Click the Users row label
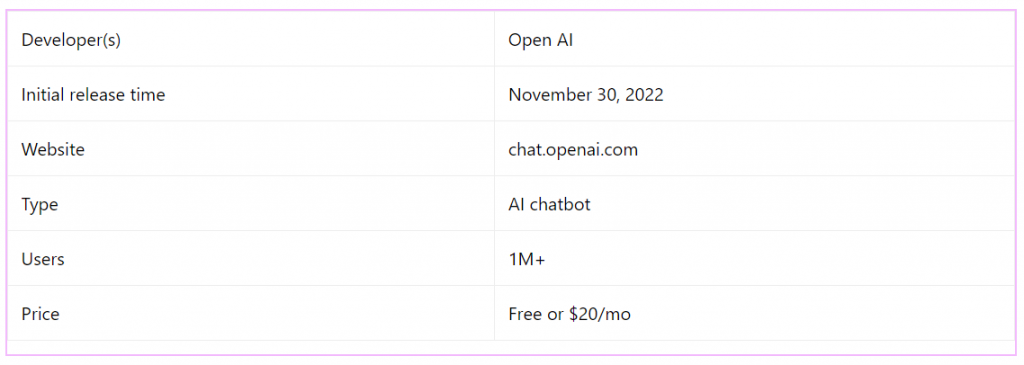This screenshot has width=1024, height=365. click(x=42, y=259)
